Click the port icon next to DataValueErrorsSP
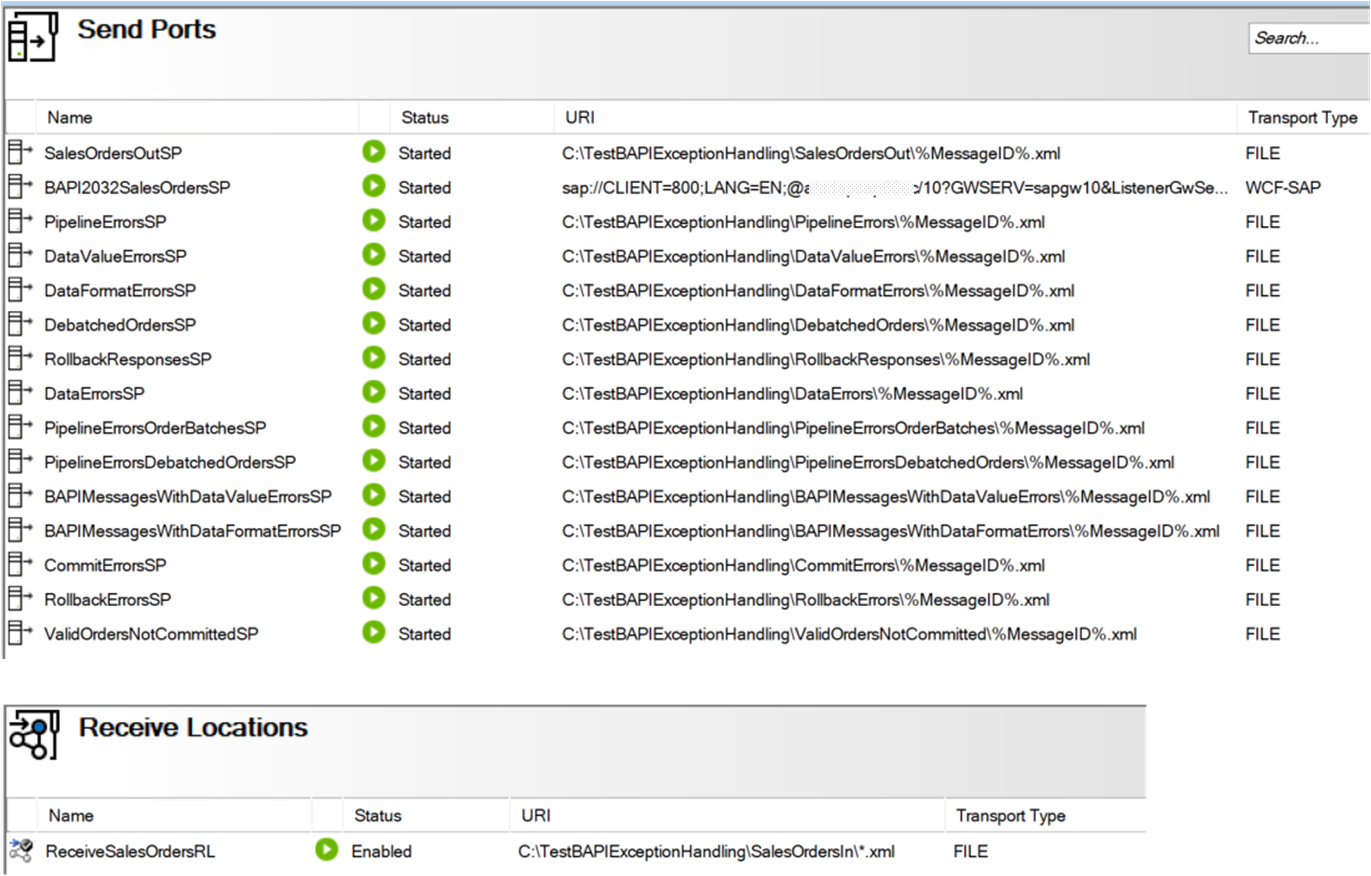The height and width of the screenshot is (876, 1371). coord(18,255)
